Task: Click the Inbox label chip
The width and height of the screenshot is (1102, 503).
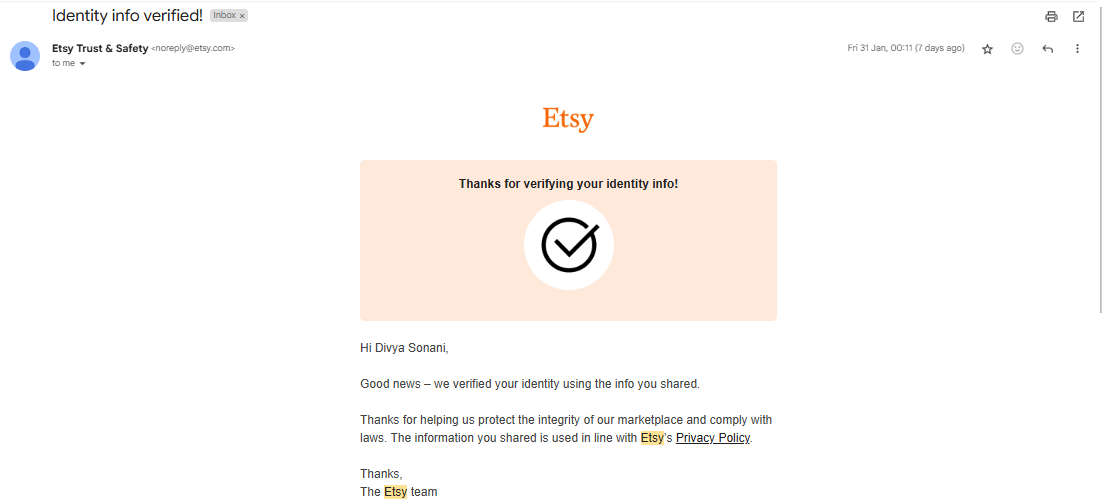Action: click(228, 15)
